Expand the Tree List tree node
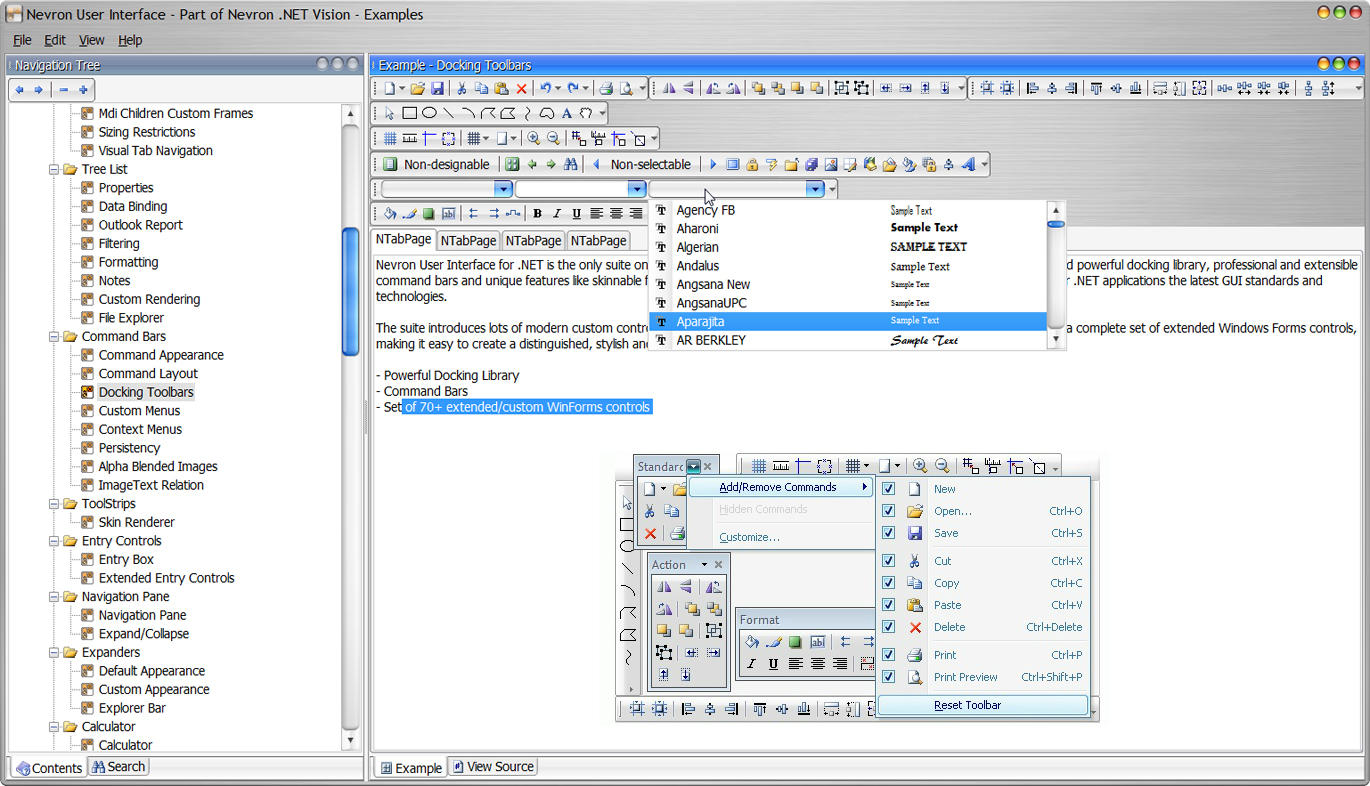Screen dimensions: 1370x786 (x=54, y=169)
